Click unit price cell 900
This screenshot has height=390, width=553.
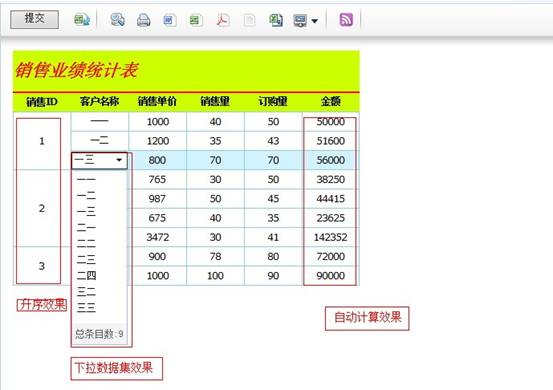pyautogui.click(x=157, y=256)
